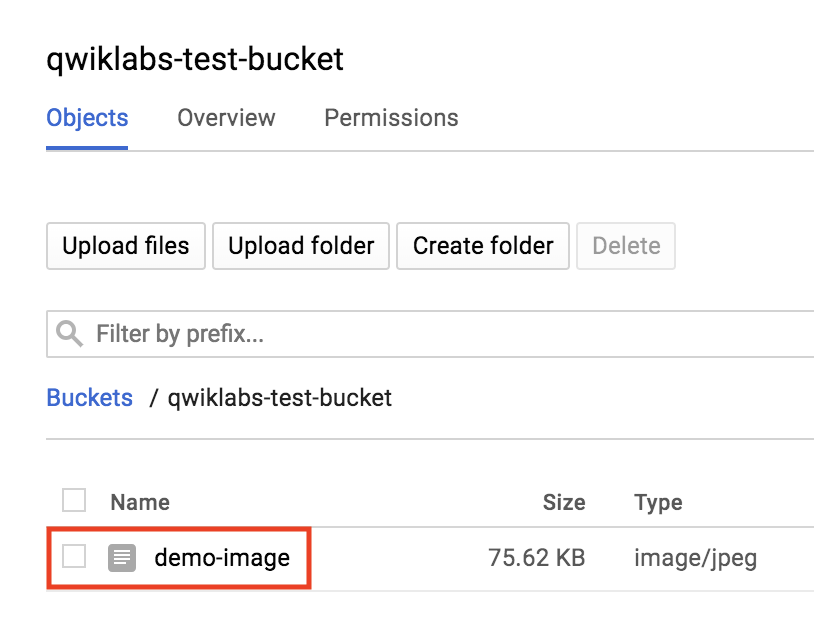This screenshot has width=814, height=626.
Task: Open the demo-image object
Action: pos(222,557)
